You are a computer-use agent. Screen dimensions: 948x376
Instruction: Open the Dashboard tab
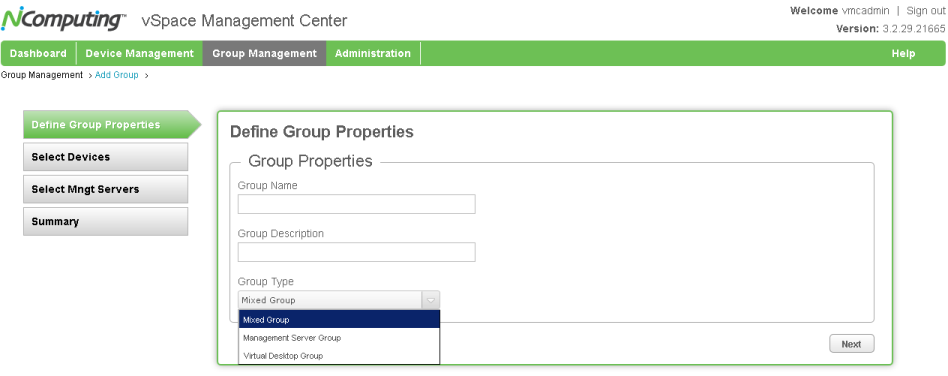click(x=38, y=53)
